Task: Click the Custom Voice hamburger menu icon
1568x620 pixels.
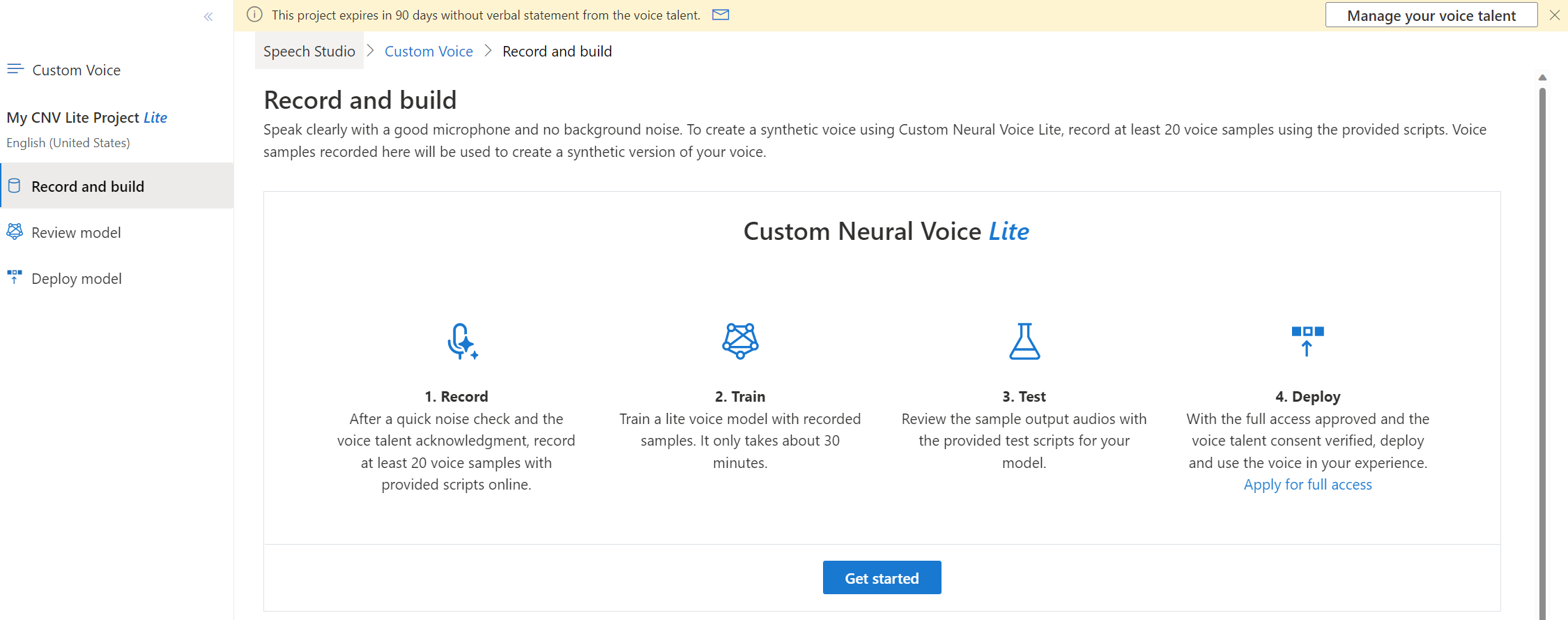Action: click(x=15, y=69)
